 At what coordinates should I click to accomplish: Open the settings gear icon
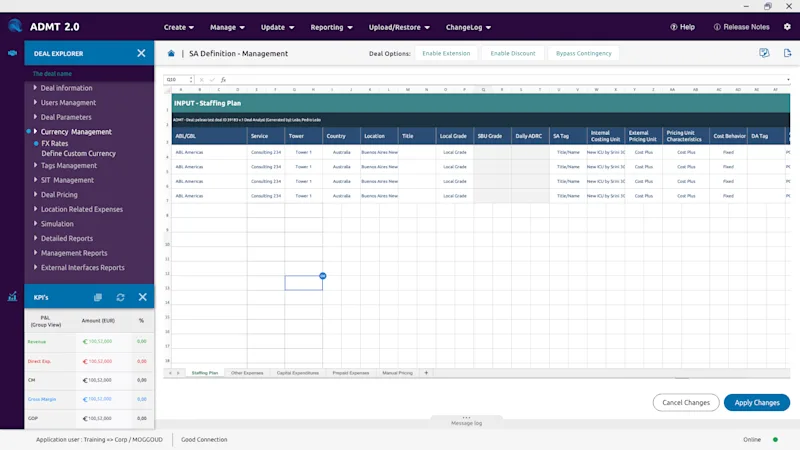787,27
